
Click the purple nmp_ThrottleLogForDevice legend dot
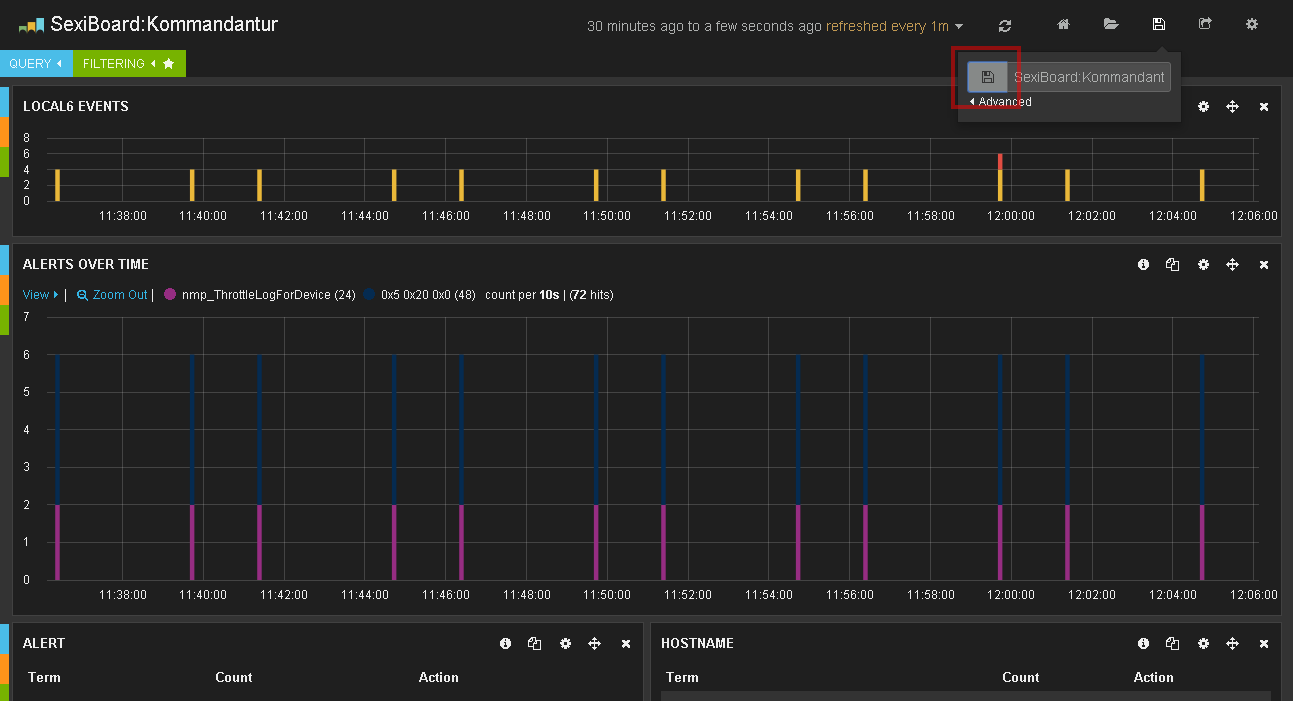tap(170, 295)
